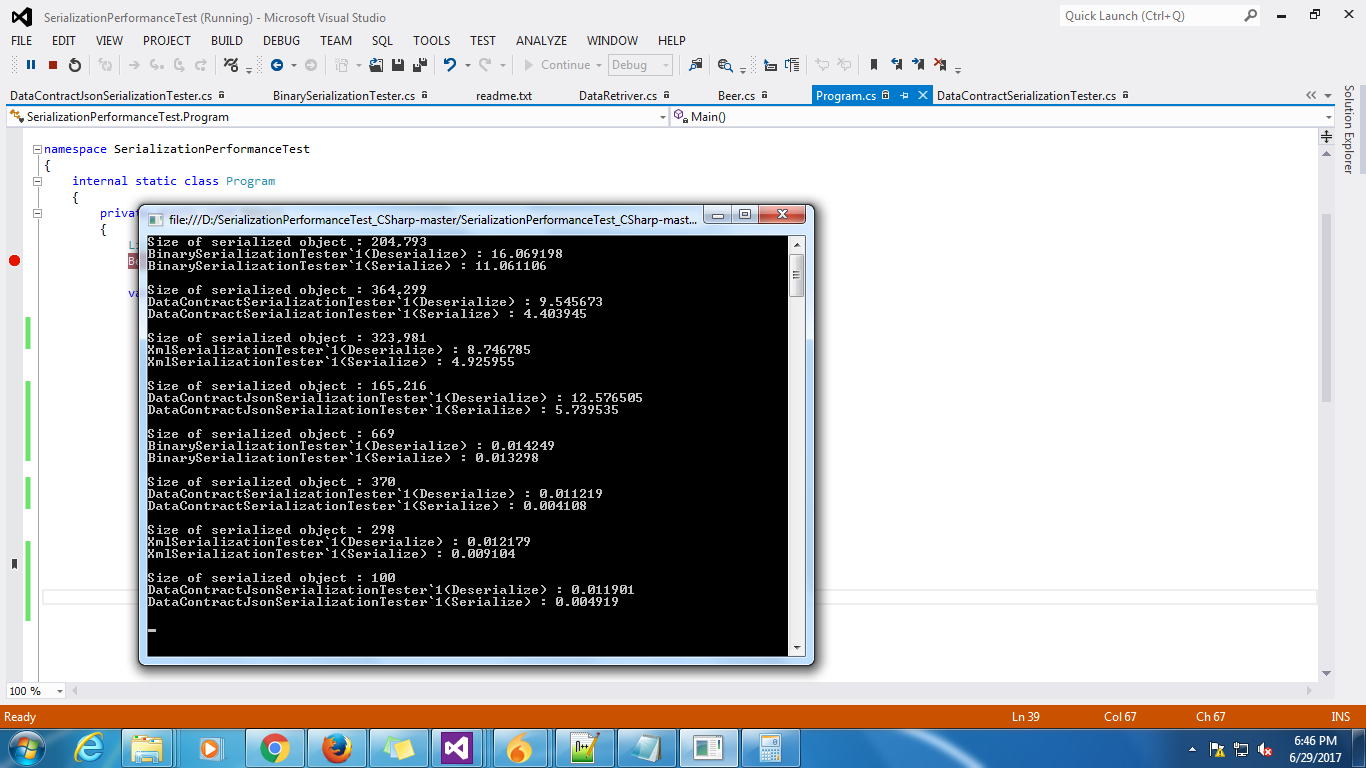Open the Continue button dropdown arrow
1366x768 pixels.
click(x=598, y=65)
